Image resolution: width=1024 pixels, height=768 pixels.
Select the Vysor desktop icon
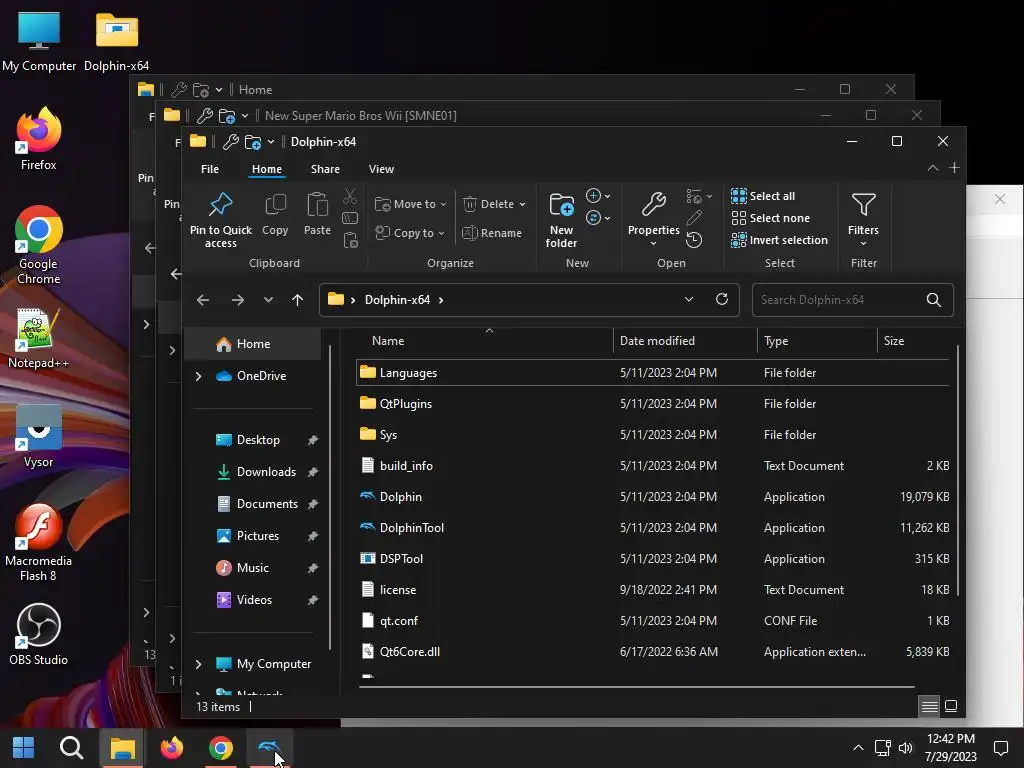[x=39, y=436]
